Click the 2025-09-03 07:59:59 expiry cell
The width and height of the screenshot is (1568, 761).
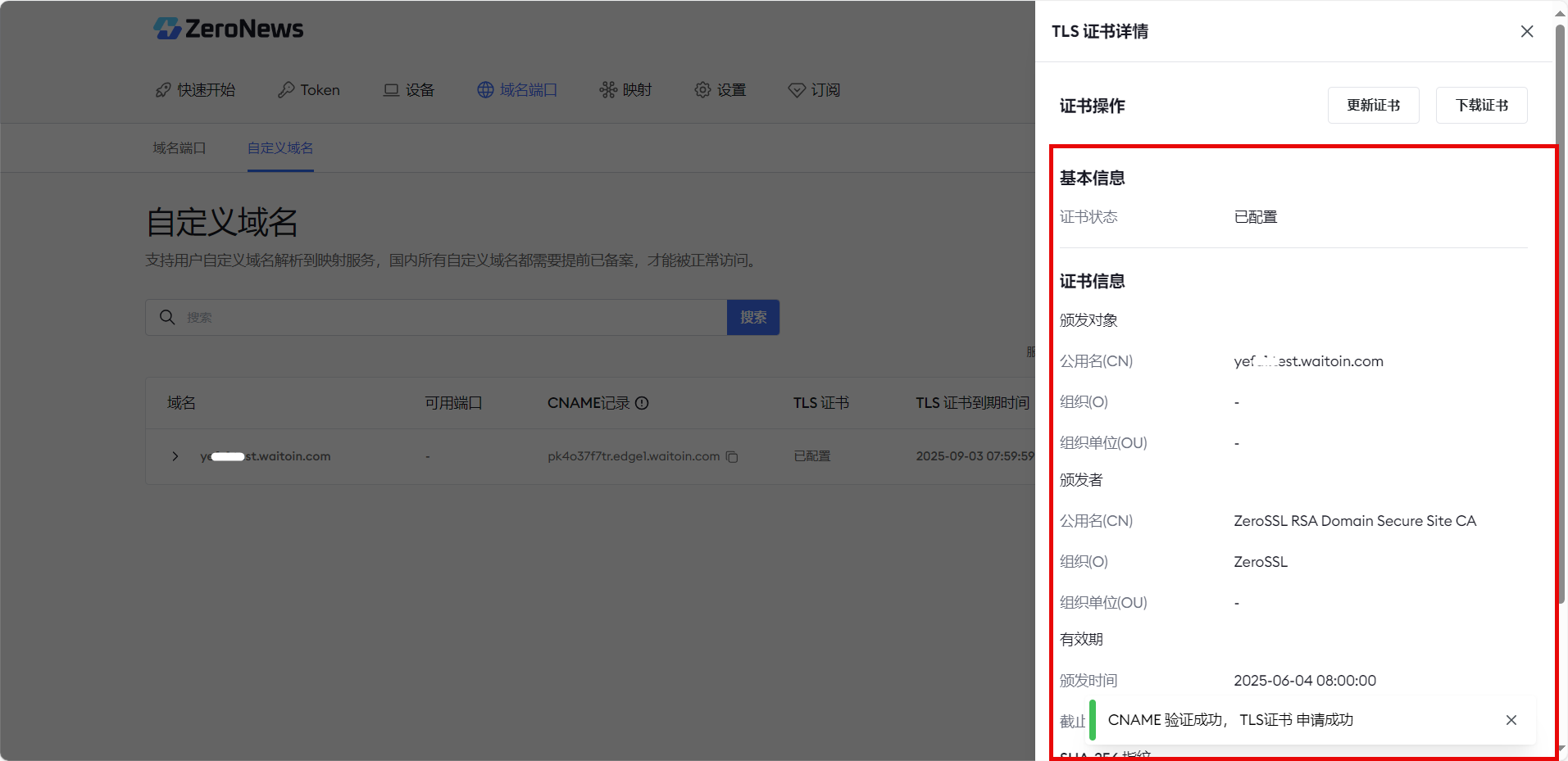pos(975,456)
